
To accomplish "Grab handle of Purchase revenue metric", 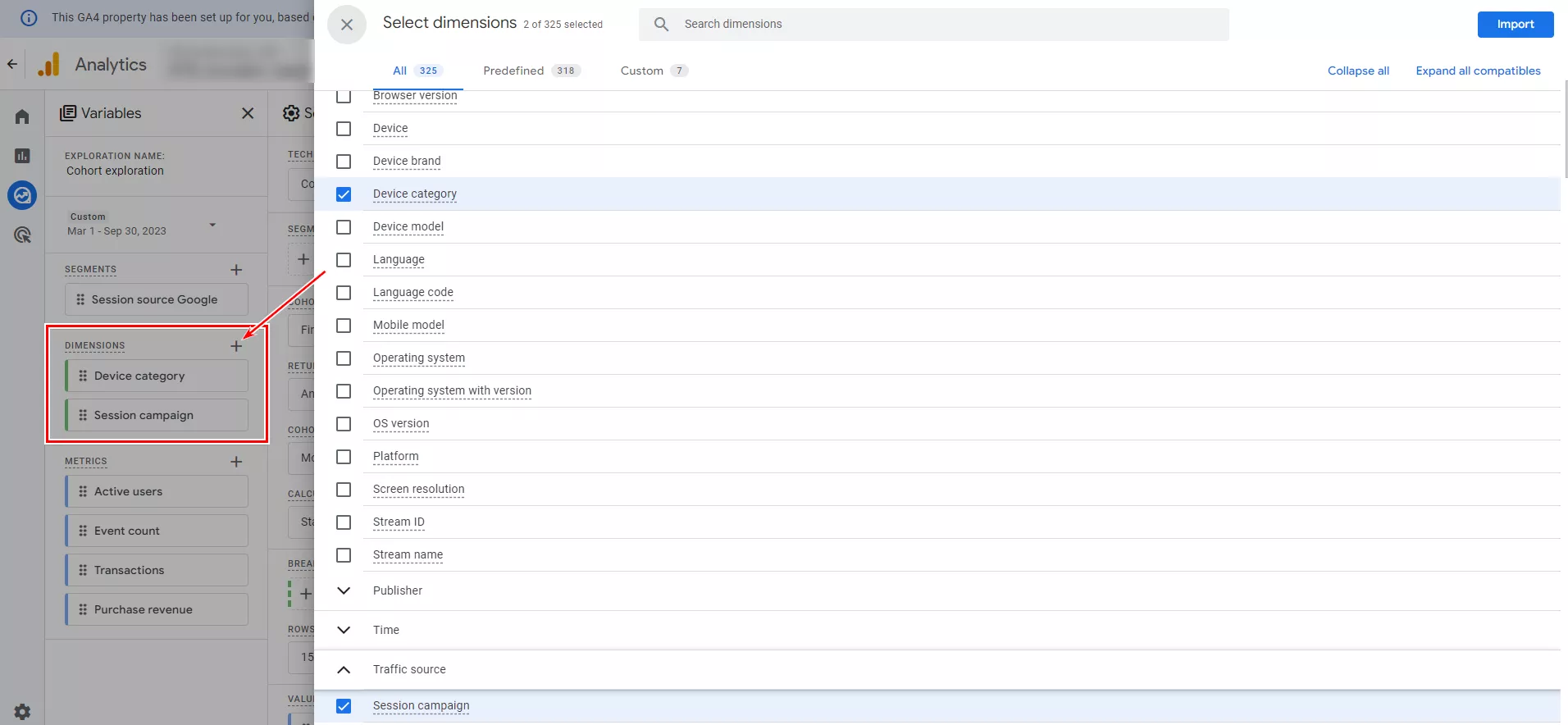I will click(83, 609).
